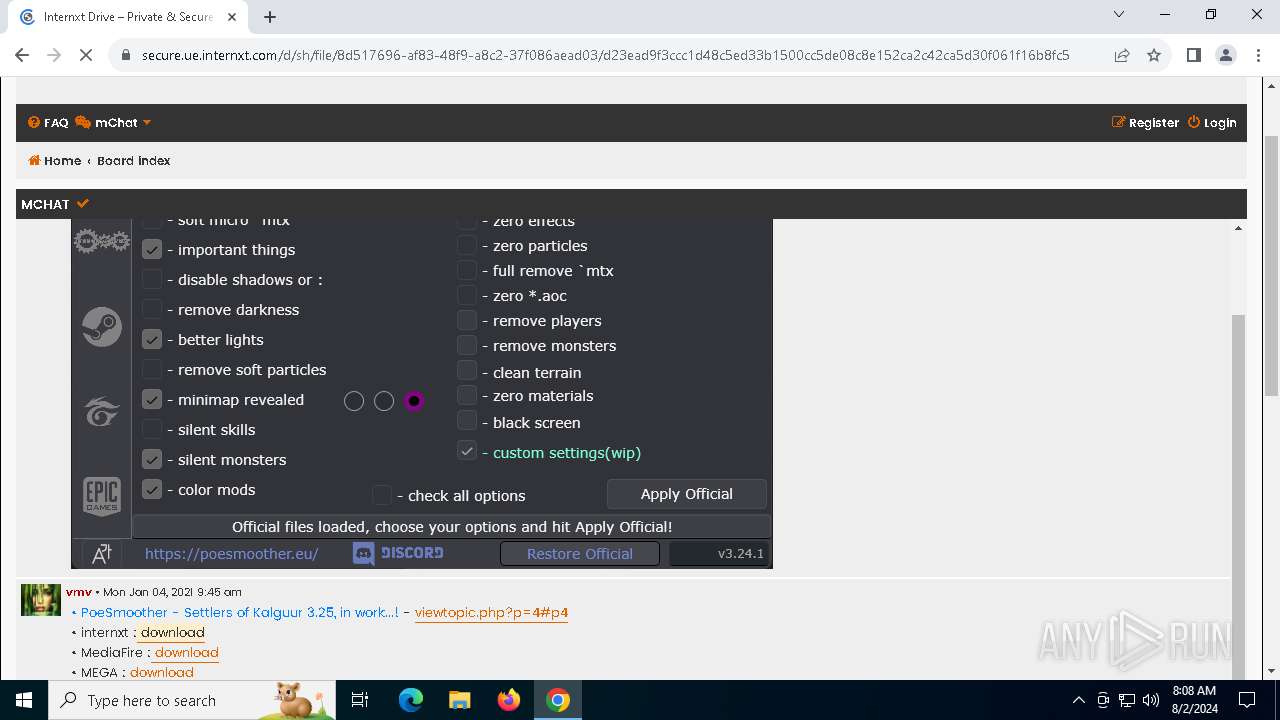This screenshot has width=1280, height=720.
Task: Enable disable shadows checkbox
Action: click(x=152, y=279)
